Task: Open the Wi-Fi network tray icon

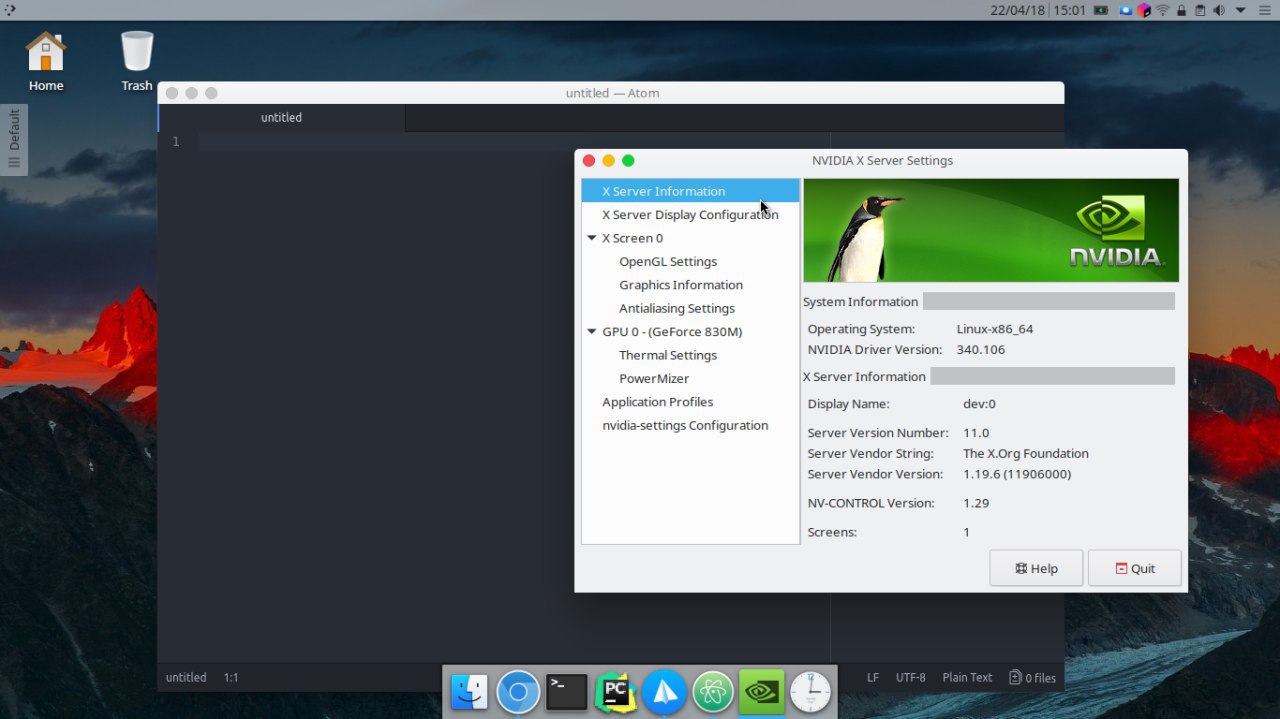Action: tap(1163, 10)
